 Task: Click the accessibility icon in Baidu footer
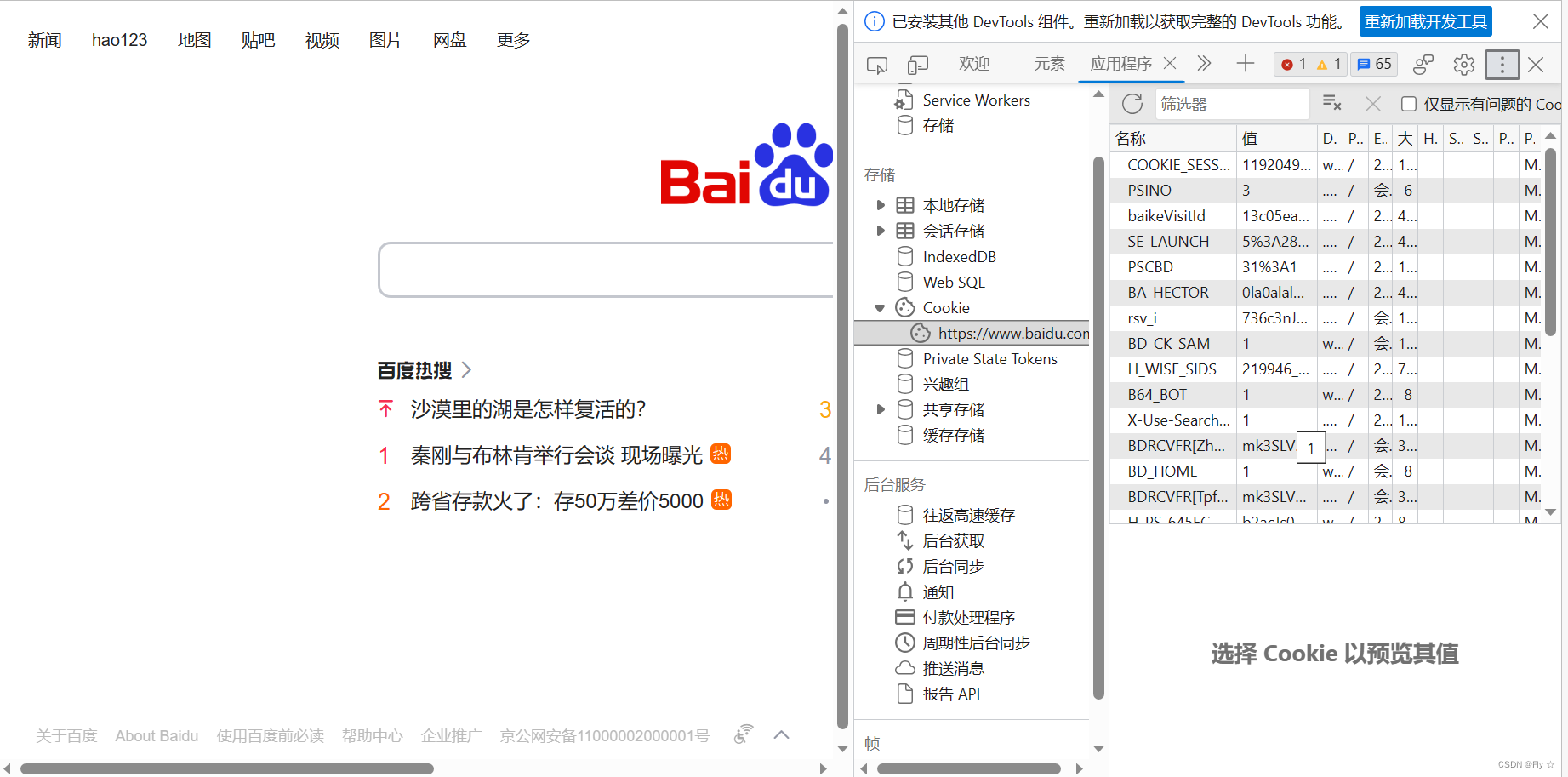[x=744, y=734]
